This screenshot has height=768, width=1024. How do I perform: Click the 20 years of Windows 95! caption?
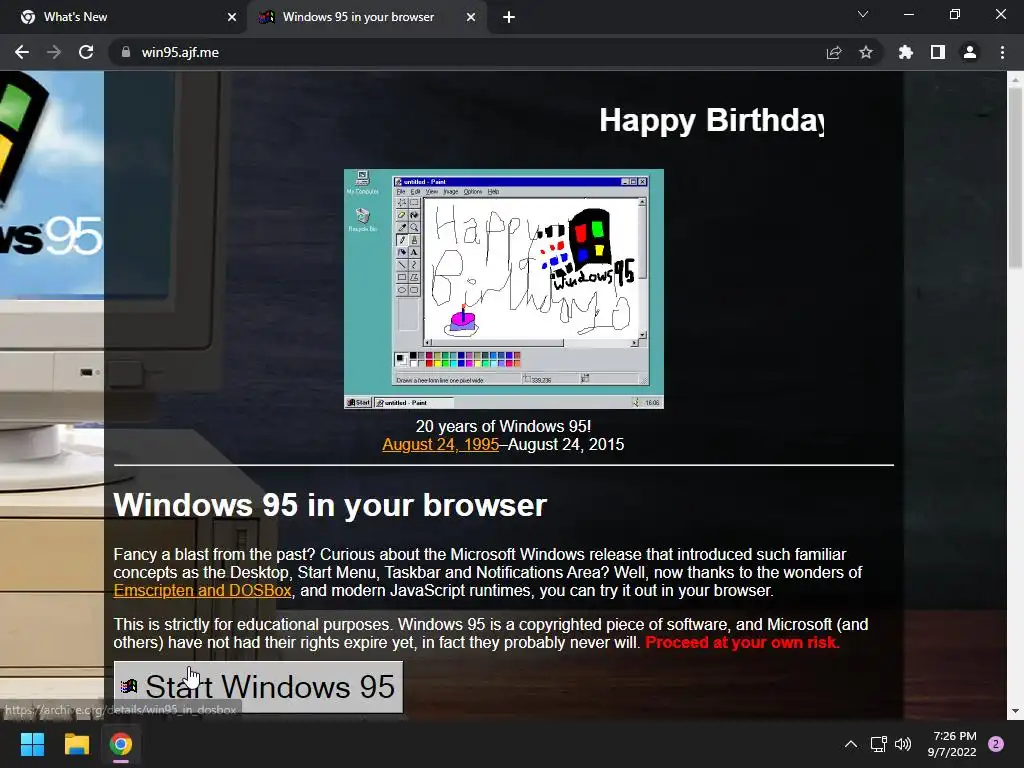tap(504, 426)
